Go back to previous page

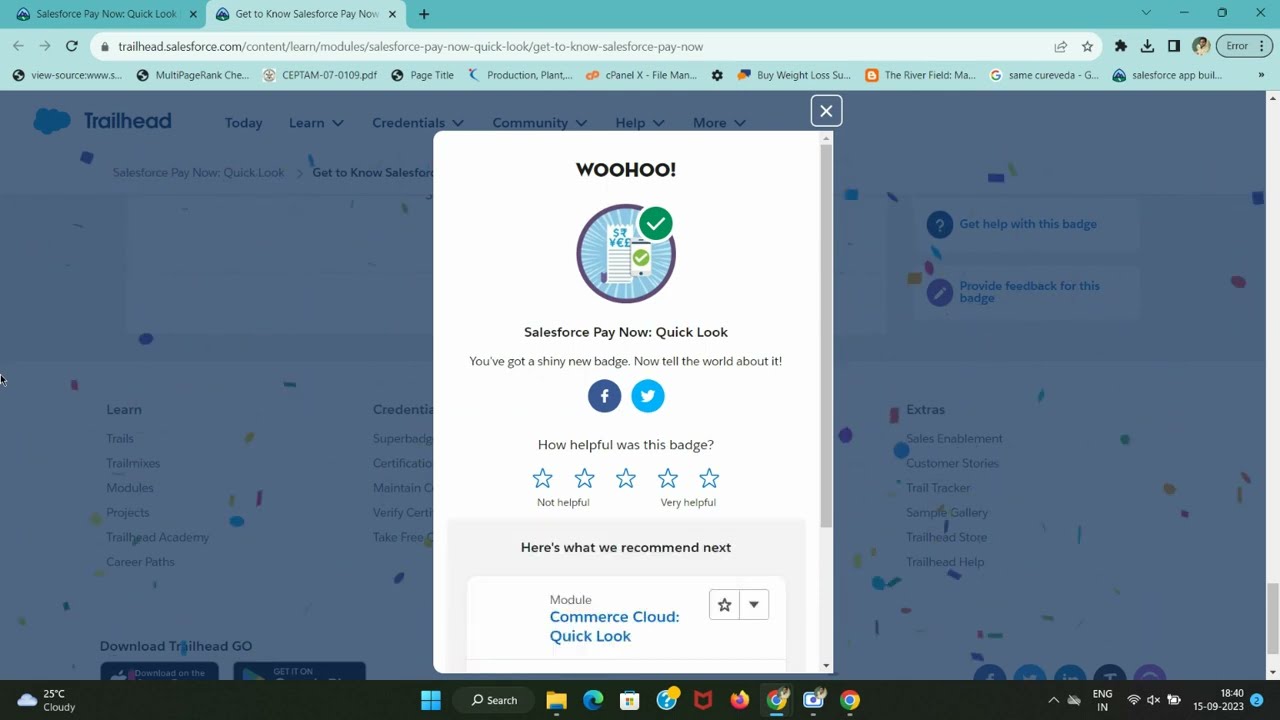click(18, 46)
